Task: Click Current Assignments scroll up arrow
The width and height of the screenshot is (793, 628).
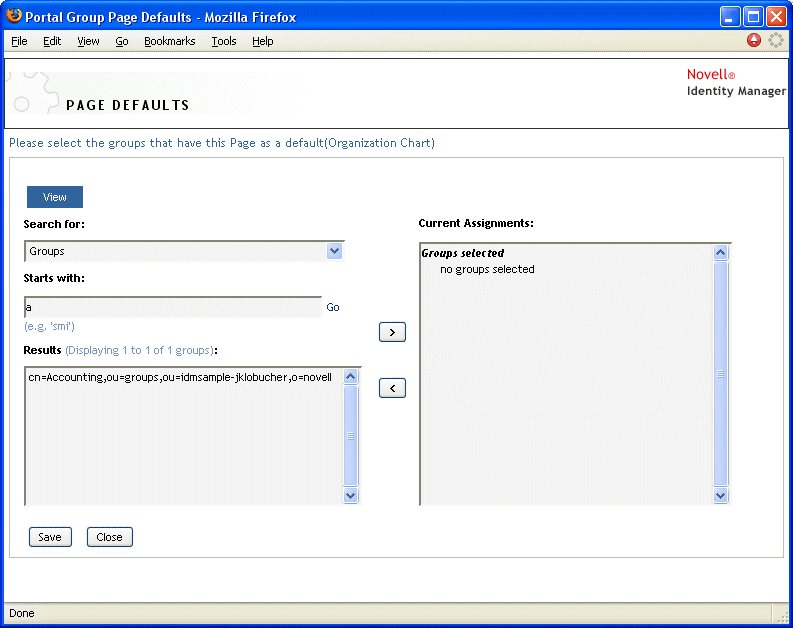Action: coord(721,252)
